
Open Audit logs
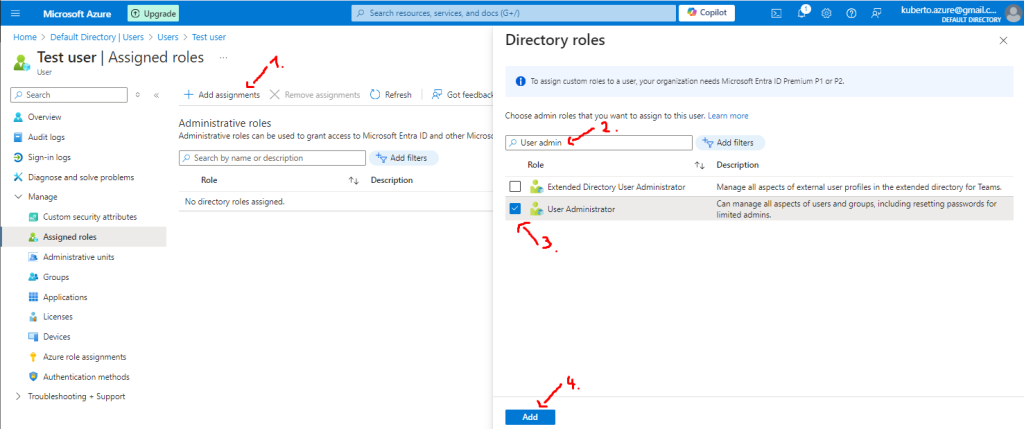tap(46, 137)
